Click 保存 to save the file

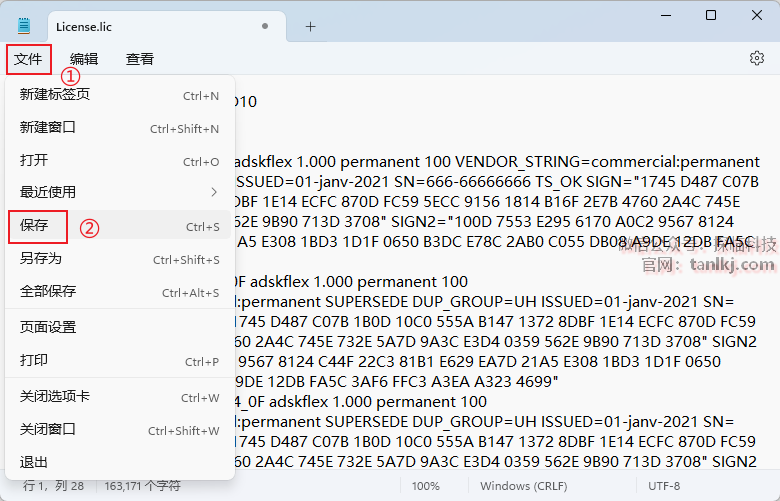pyautogui.click(x=119, y=226)
